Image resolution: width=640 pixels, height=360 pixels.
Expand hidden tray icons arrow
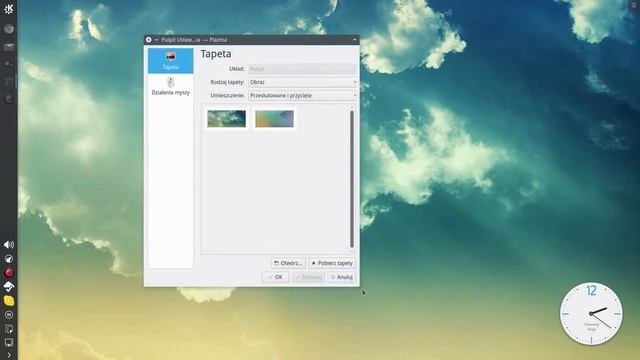click(x=9, y=355)
